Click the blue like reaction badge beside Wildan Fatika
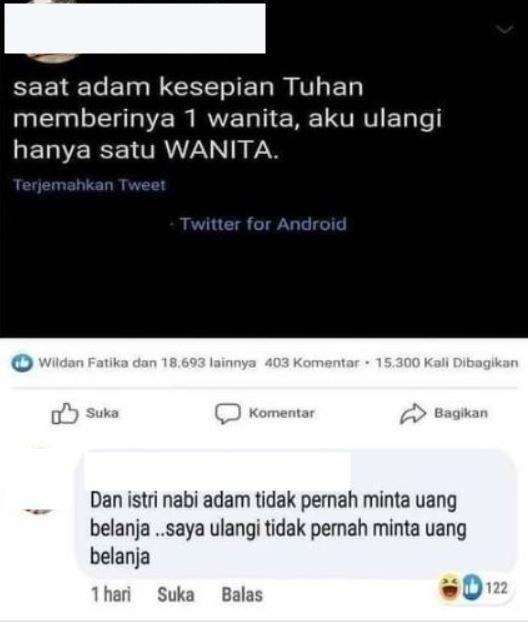Viewport: 528px width, 622px height. pyautogui.click(x=22, y=363)
